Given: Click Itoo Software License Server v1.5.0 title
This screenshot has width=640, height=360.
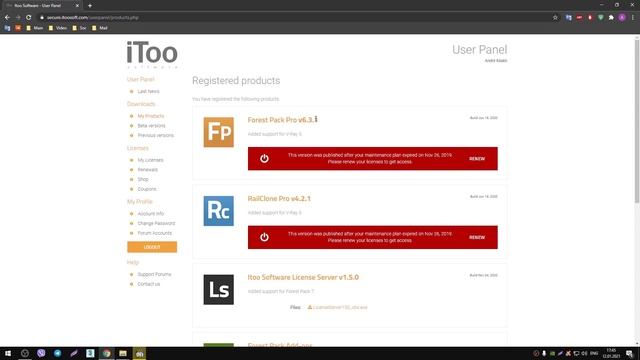Looking at the screenshot, I should tap(303, 278).
